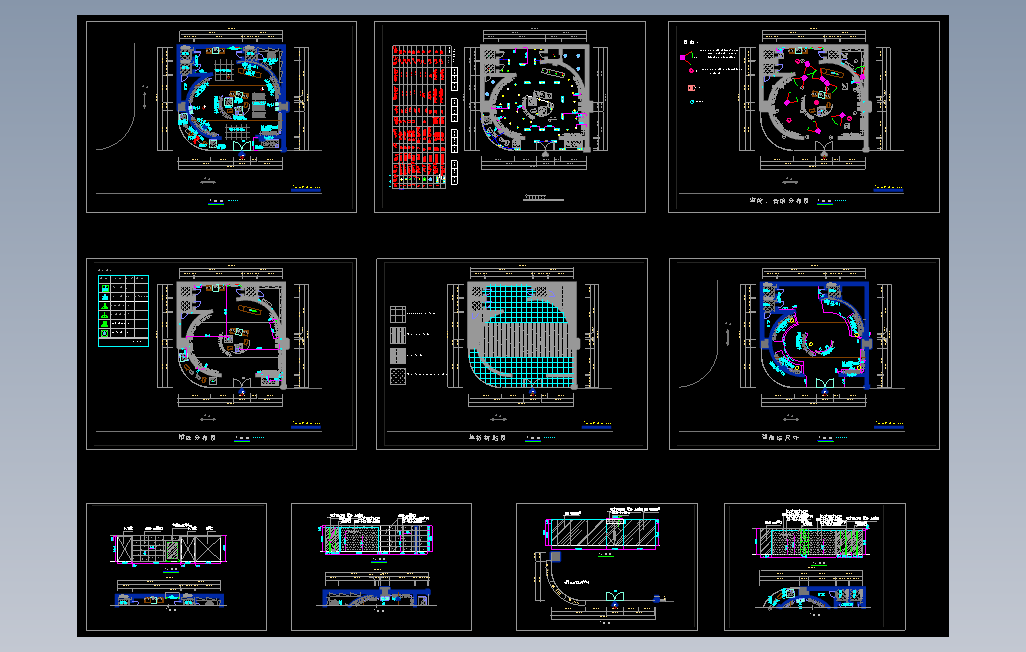Select the square grid hatch legend swatch
This screenshot has width=1026, height=652.
coord(398,314)
